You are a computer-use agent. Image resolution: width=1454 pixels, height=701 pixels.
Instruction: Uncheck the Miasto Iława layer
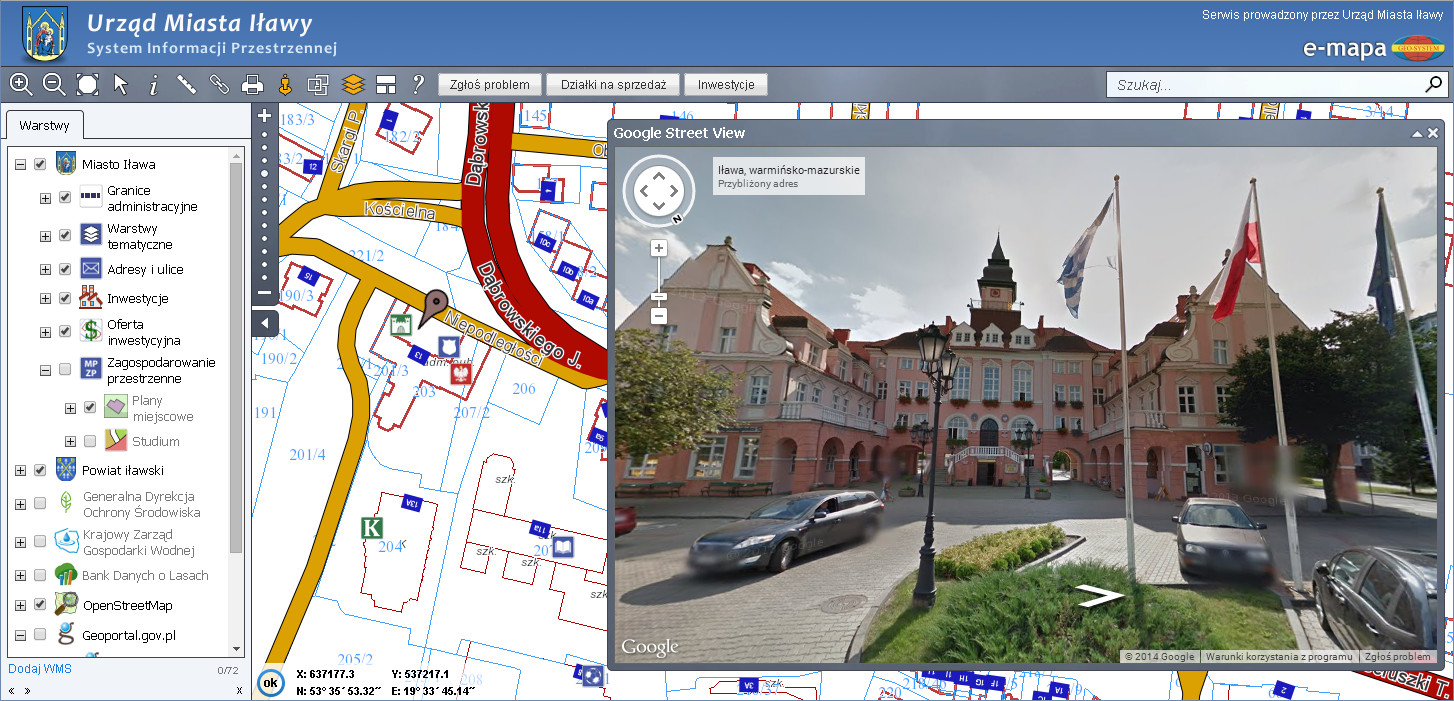[40, 164]
